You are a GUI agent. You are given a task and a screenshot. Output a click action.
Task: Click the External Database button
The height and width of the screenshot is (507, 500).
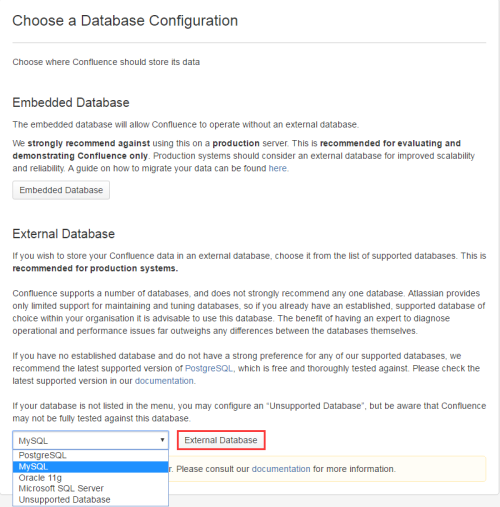click(x=221, y=440)
